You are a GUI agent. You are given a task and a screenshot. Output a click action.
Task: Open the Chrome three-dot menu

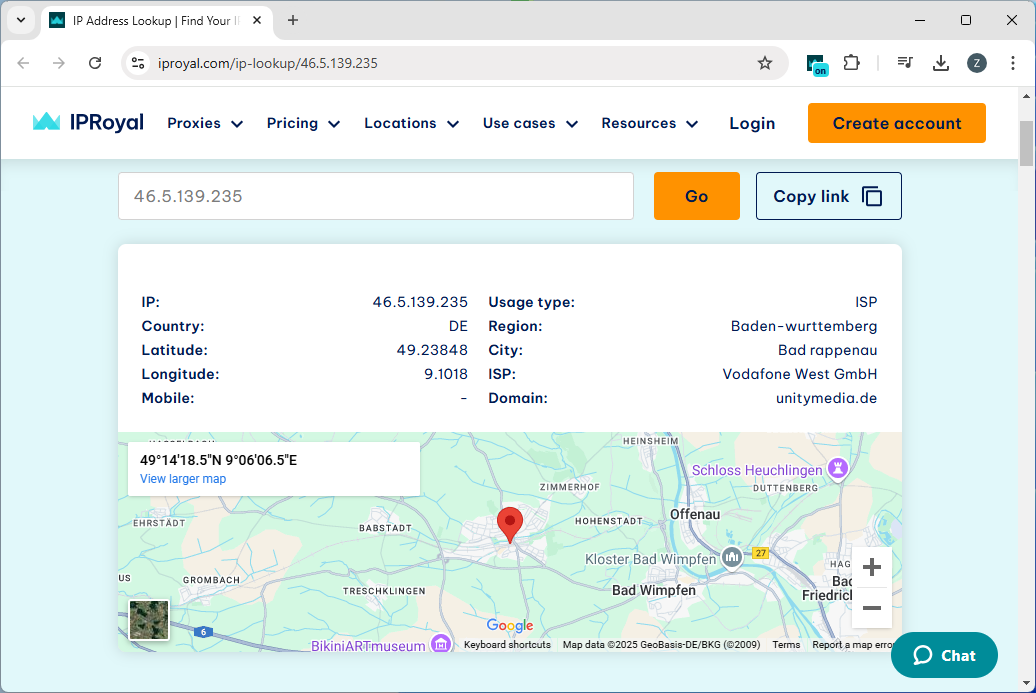(1012, 63)
